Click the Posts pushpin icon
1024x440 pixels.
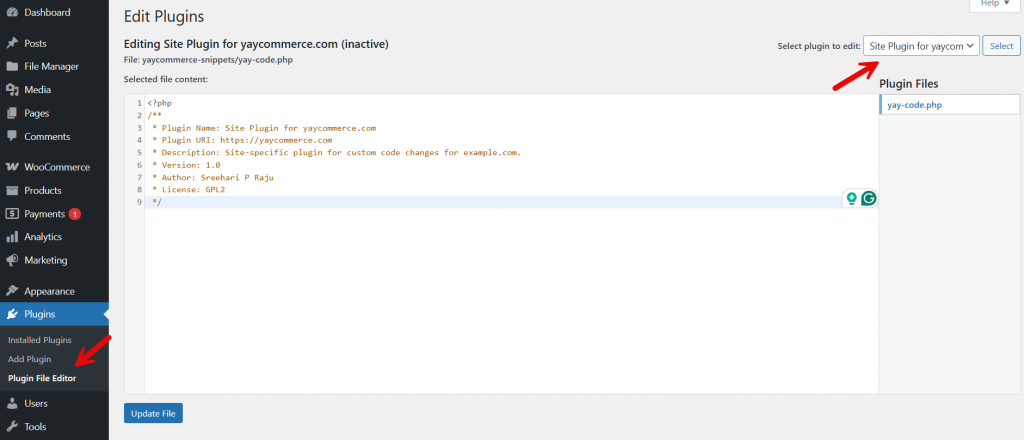tap(12, 44)
